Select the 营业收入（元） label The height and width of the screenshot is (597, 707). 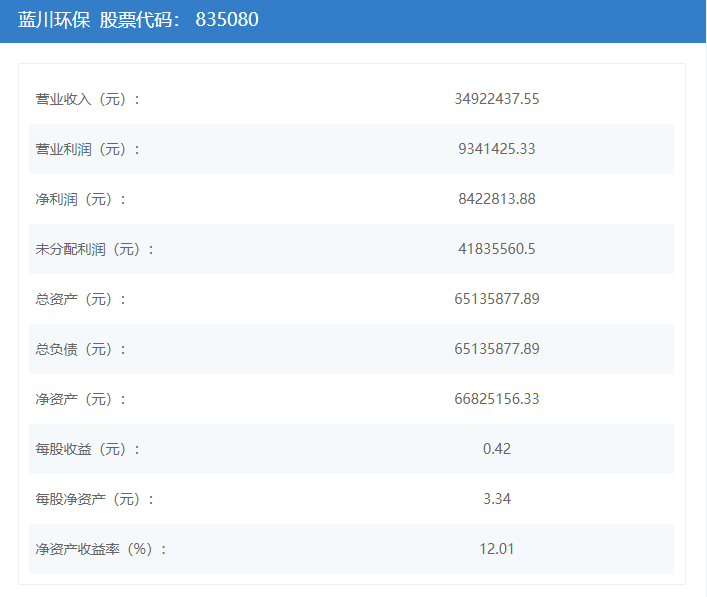(88, 99)
